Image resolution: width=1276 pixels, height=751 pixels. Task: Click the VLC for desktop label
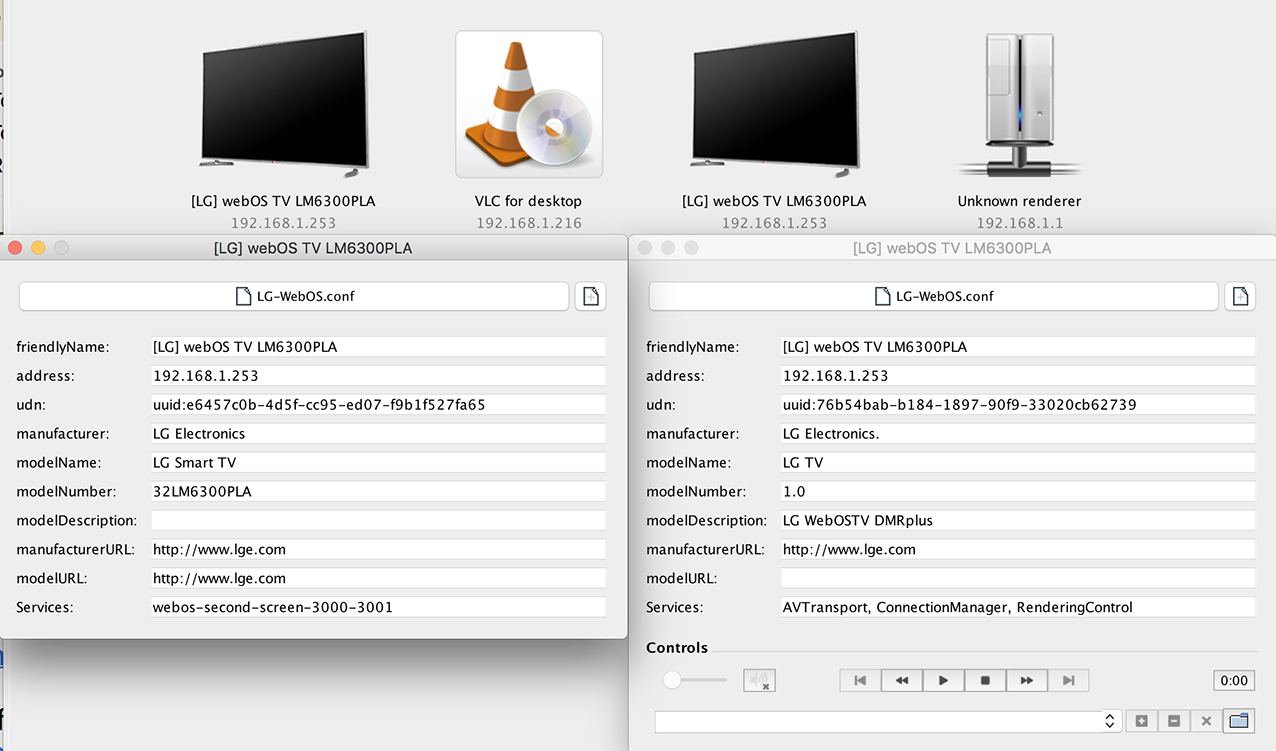pos(528,201)
